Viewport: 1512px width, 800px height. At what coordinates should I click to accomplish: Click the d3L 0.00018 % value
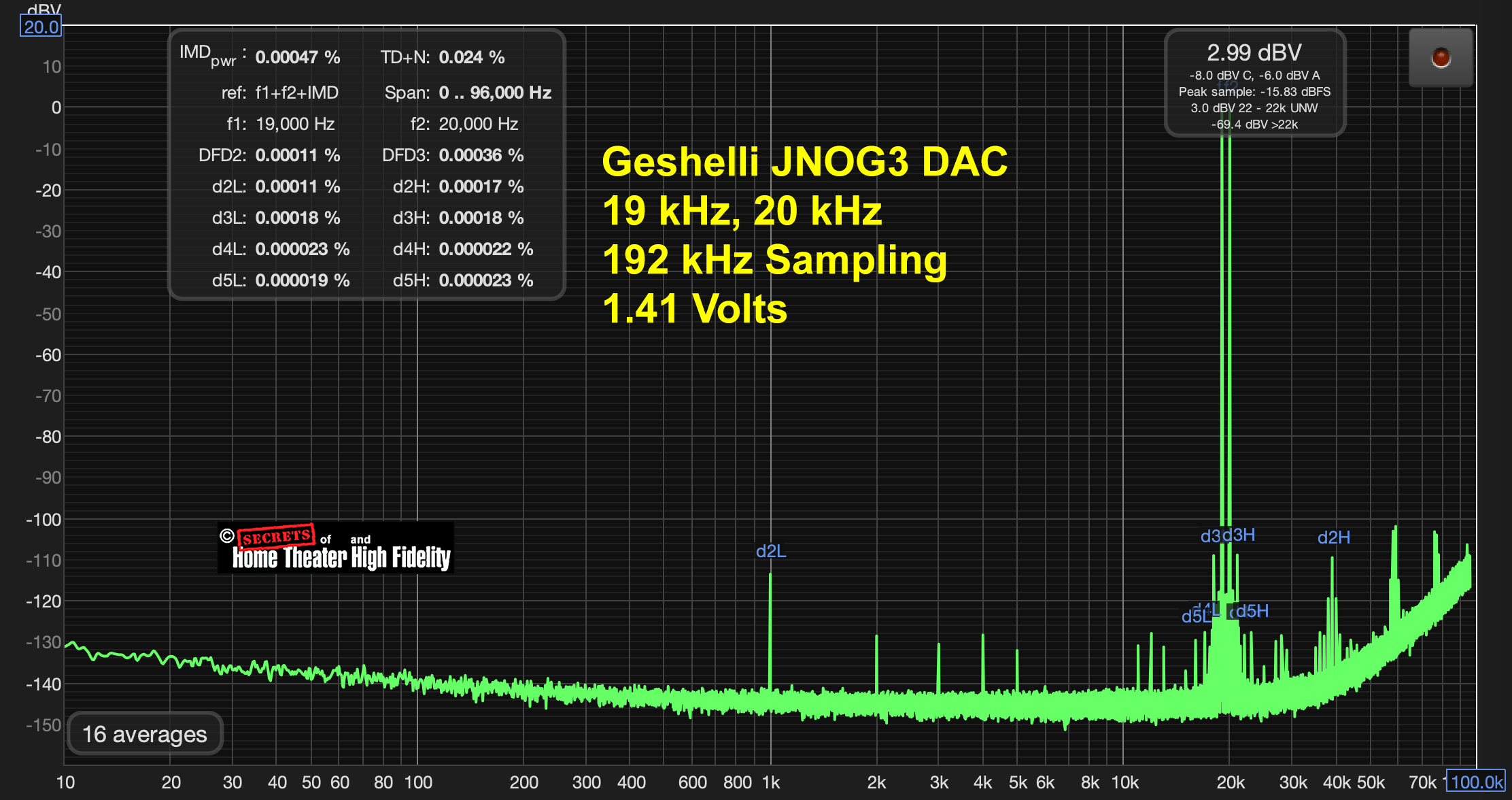[298, 218]
